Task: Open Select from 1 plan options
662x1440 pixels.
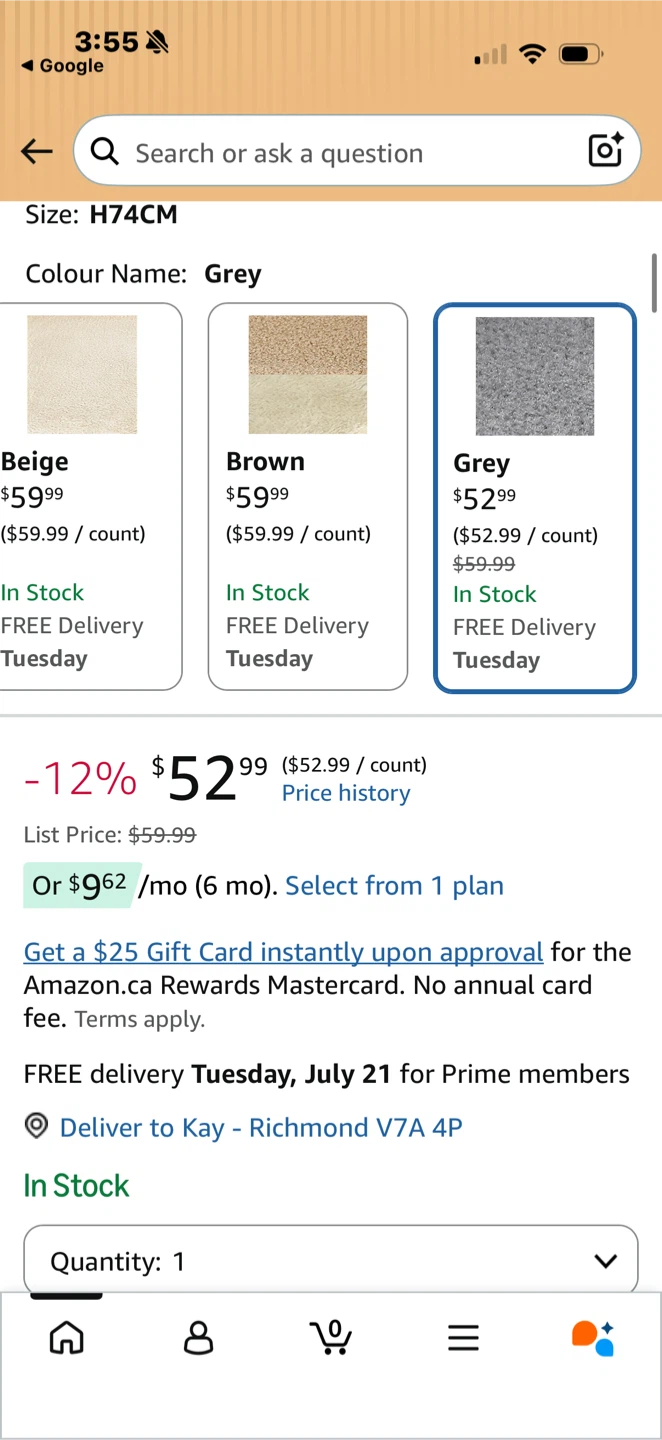Action: coord(394,886)
